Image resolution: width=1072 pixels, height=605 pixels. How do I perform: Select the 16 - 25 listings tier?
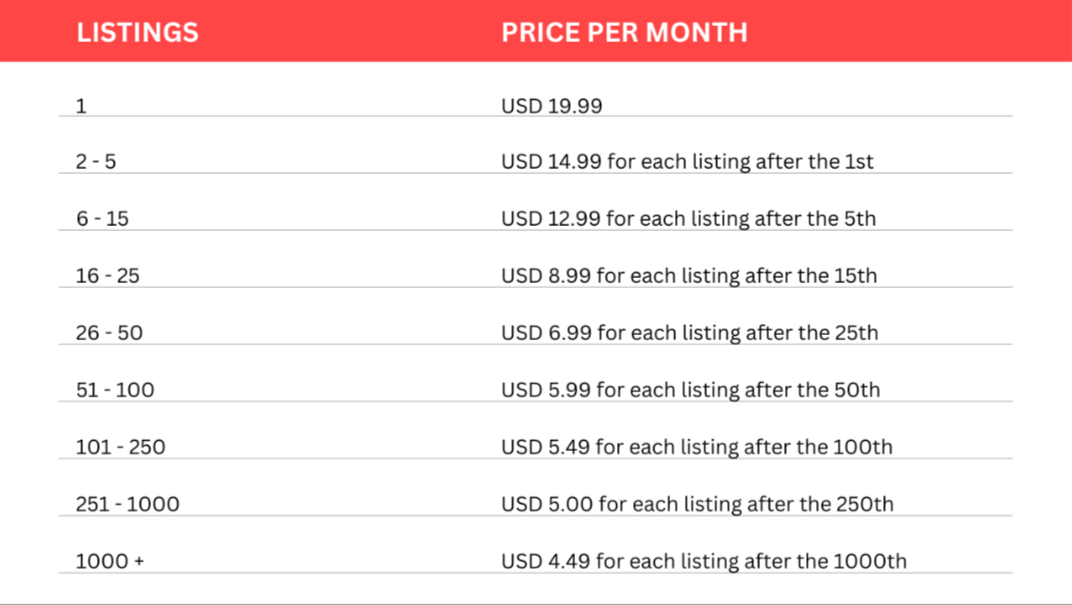[107, 275]
